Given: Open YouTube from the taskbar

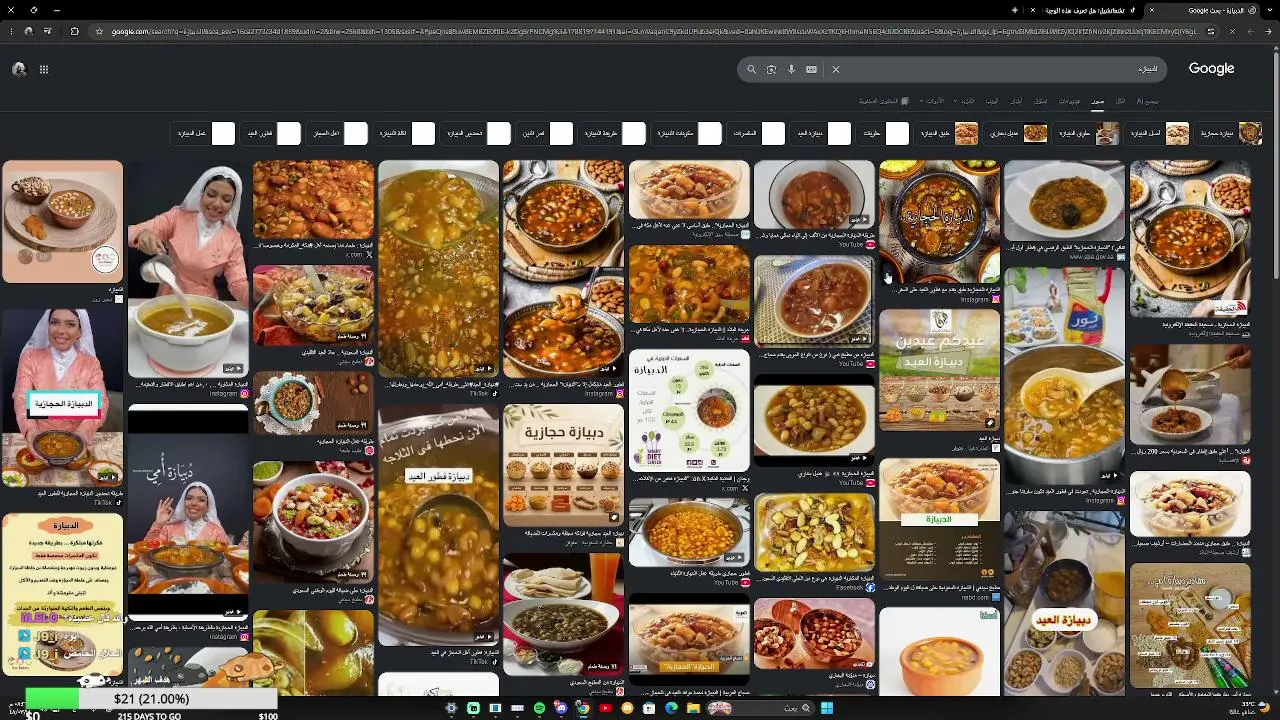Looking at the screenshot, I should click(605, 708).
